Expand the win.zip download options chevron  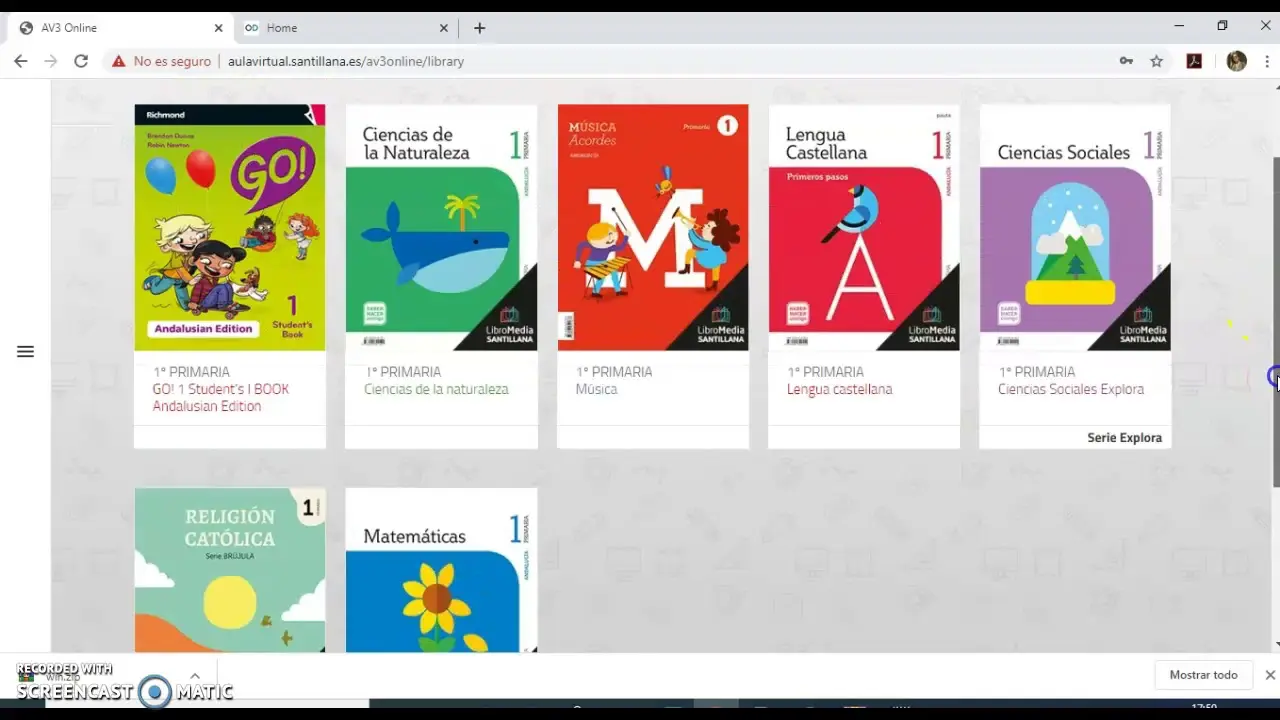click(195, 676)
